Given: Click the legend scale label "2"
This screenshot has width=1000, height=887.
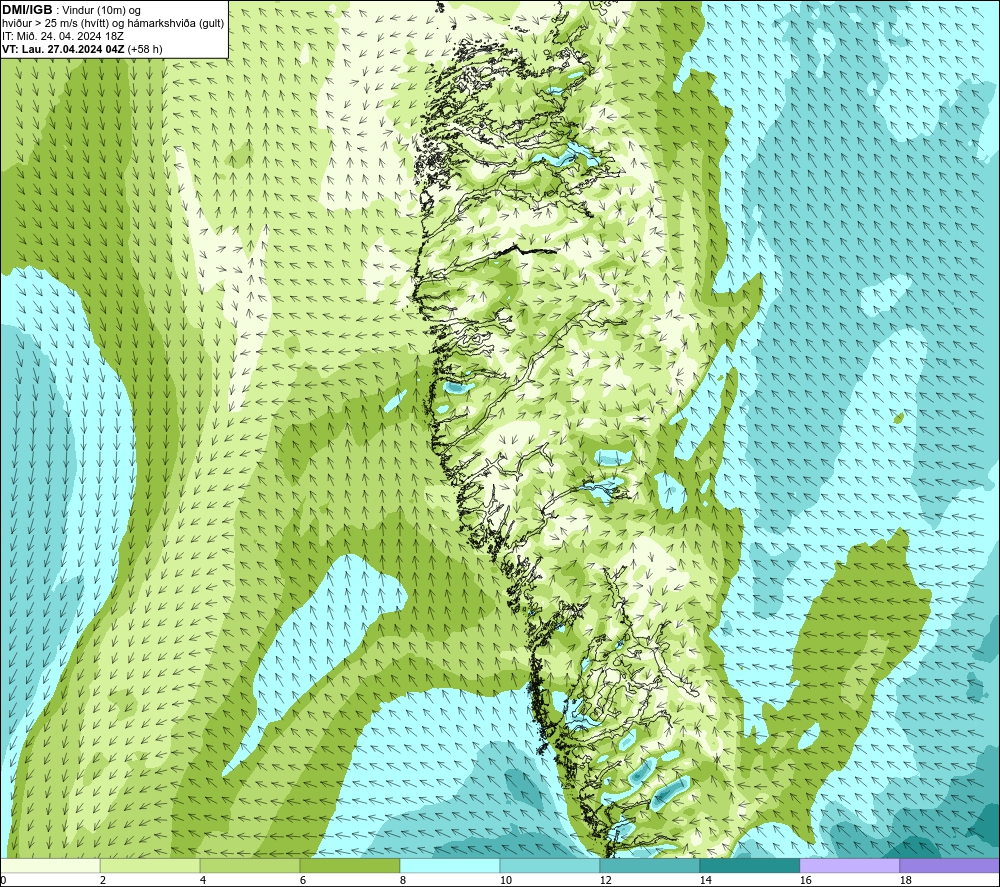Looking at the screenshot, I should (x=103, y=880).
